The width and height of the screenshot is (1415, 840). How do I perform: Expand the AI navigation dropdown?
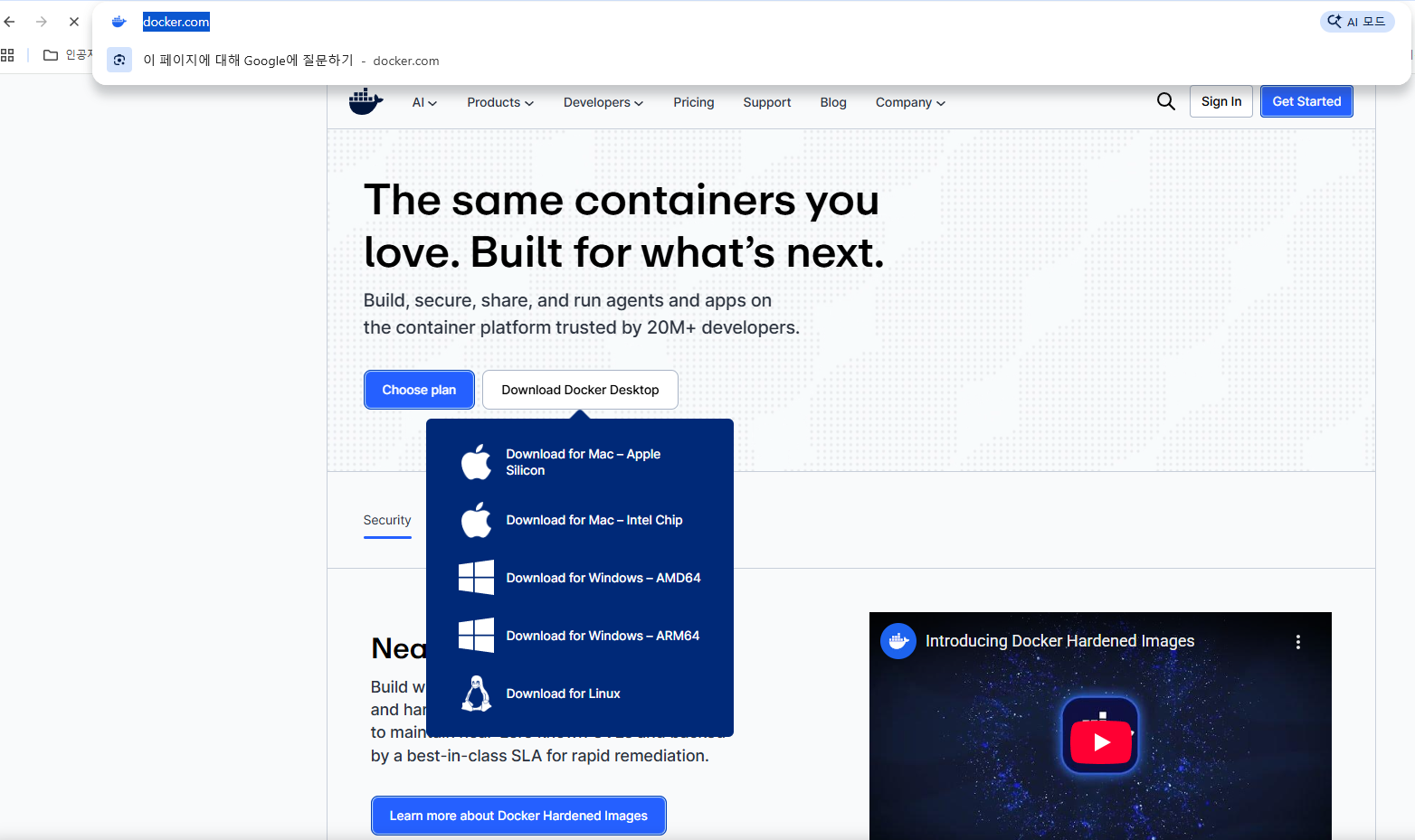pos(424,102)
